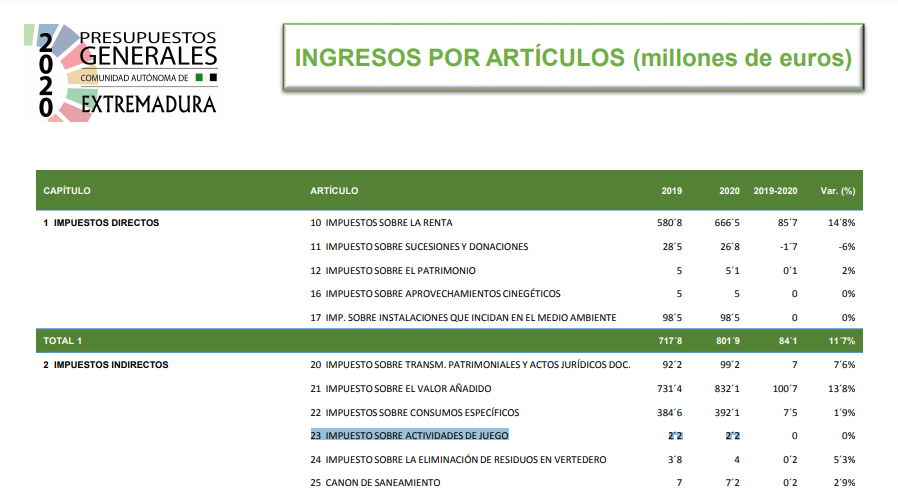This screenshot has height=492, width=898.
Task: Click highlighted 2020 value 2´2 in Juego row
Action: (x=732, y=436)
